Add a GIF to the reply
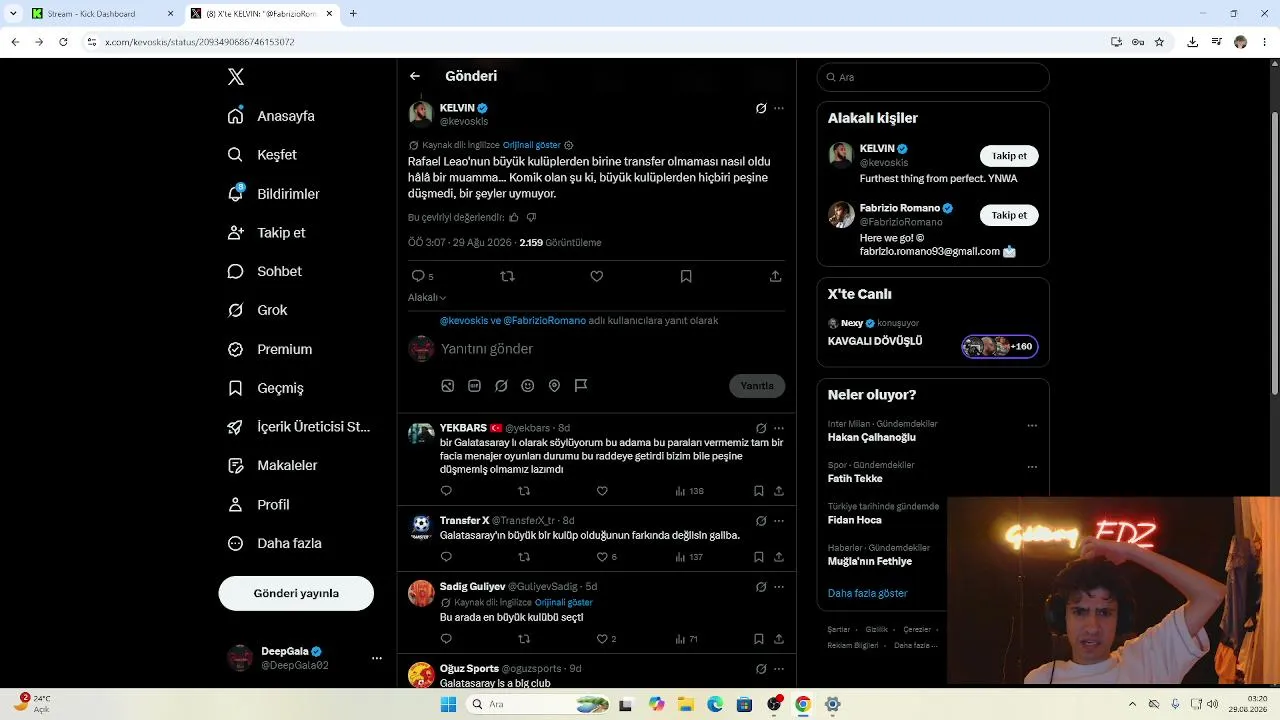This screenshot has width=1280, height=720. click(474, 386)
